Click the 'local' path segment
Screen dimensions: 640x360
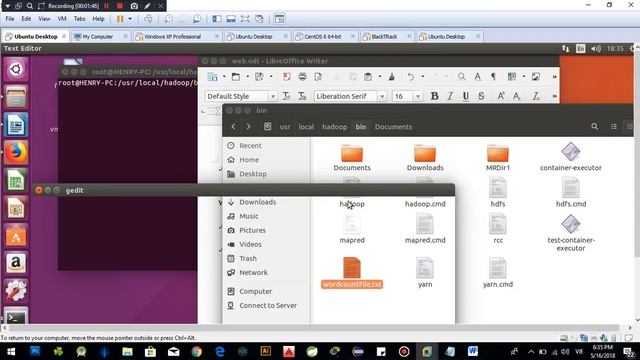pyautogui.click(x=306, y=127)
